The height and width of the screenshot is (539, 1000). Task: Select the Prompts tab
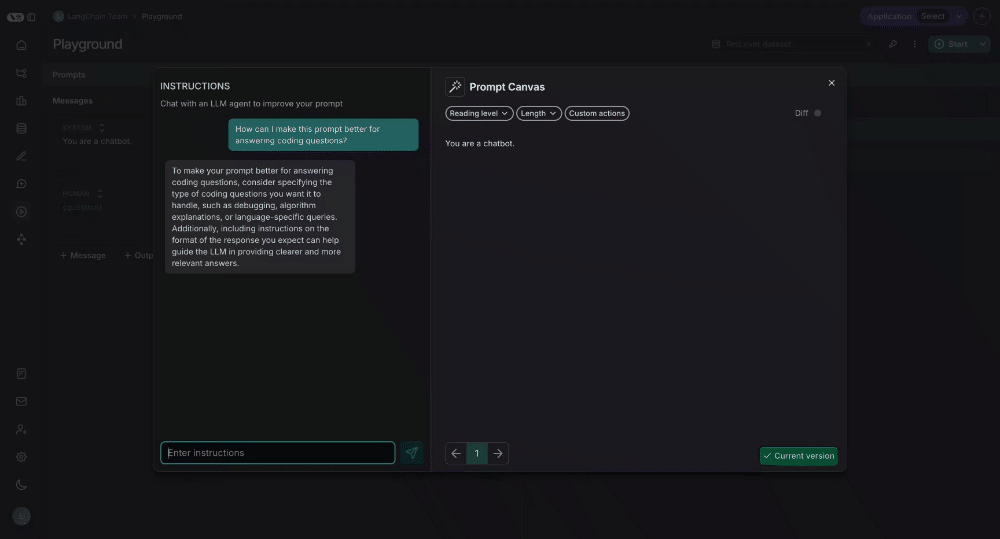point(69,75)
